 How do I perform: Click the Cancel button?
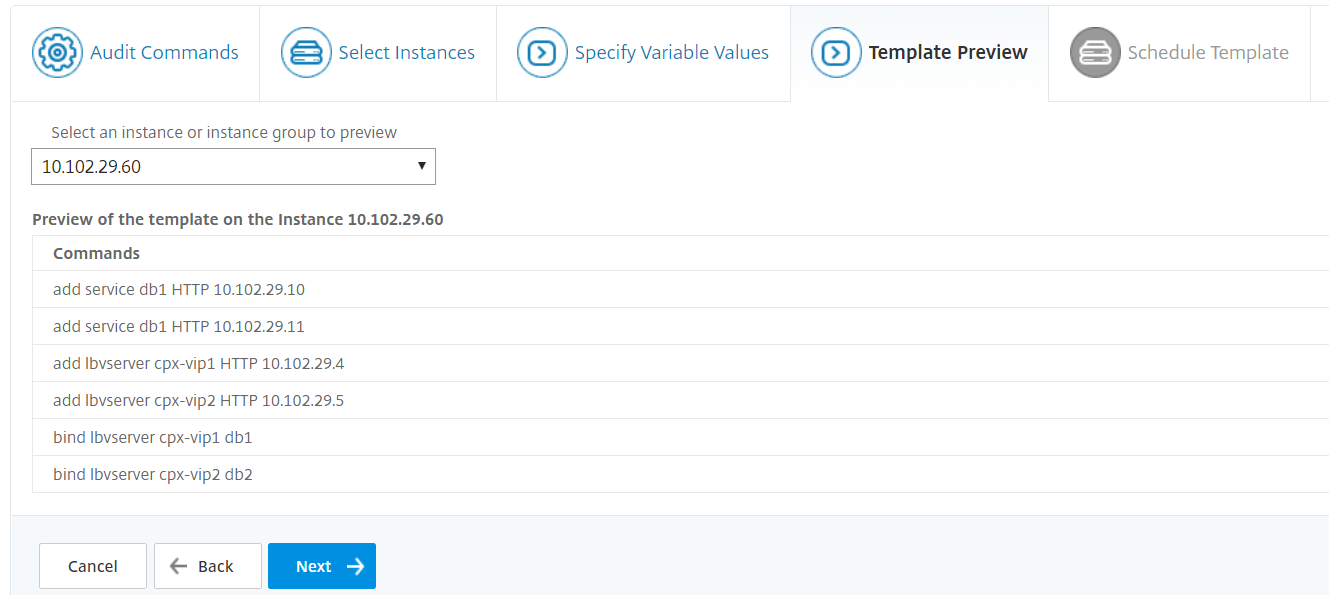pyautogui.click(x=93, y=566)
